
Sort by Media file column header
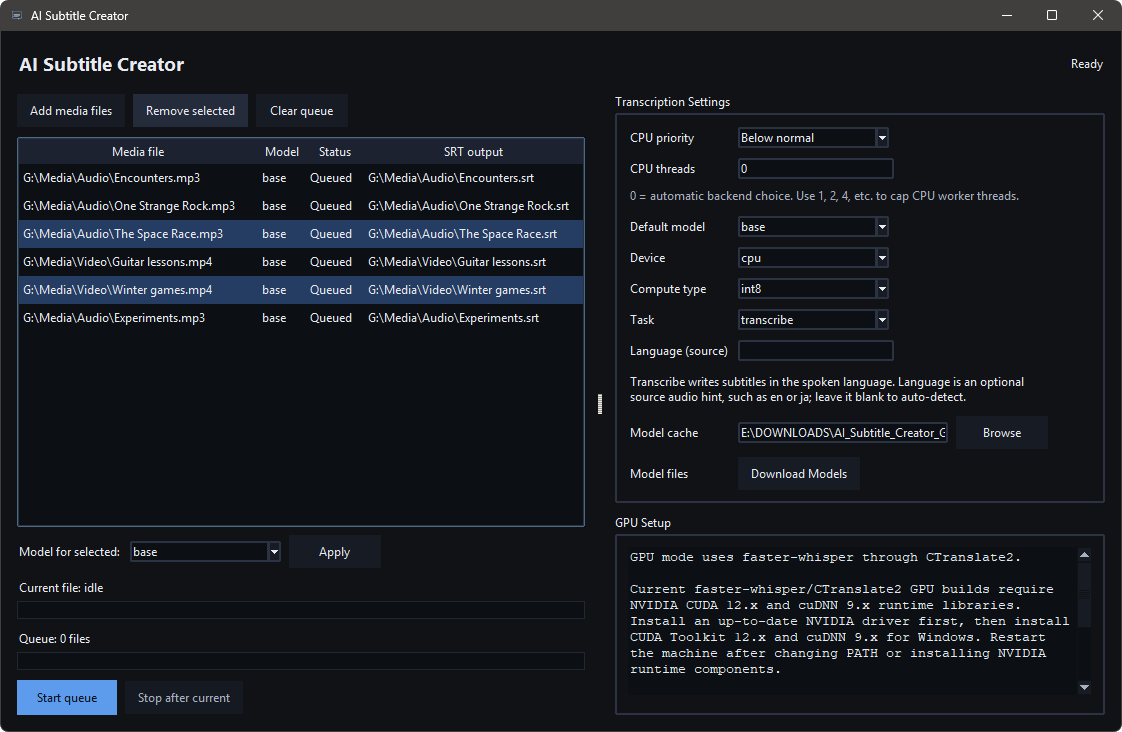coord(138,152)
